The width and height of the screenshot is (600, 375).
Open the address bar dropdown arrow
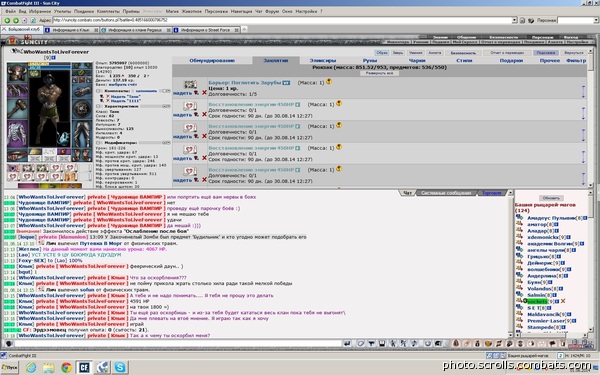tap(514, 20)
